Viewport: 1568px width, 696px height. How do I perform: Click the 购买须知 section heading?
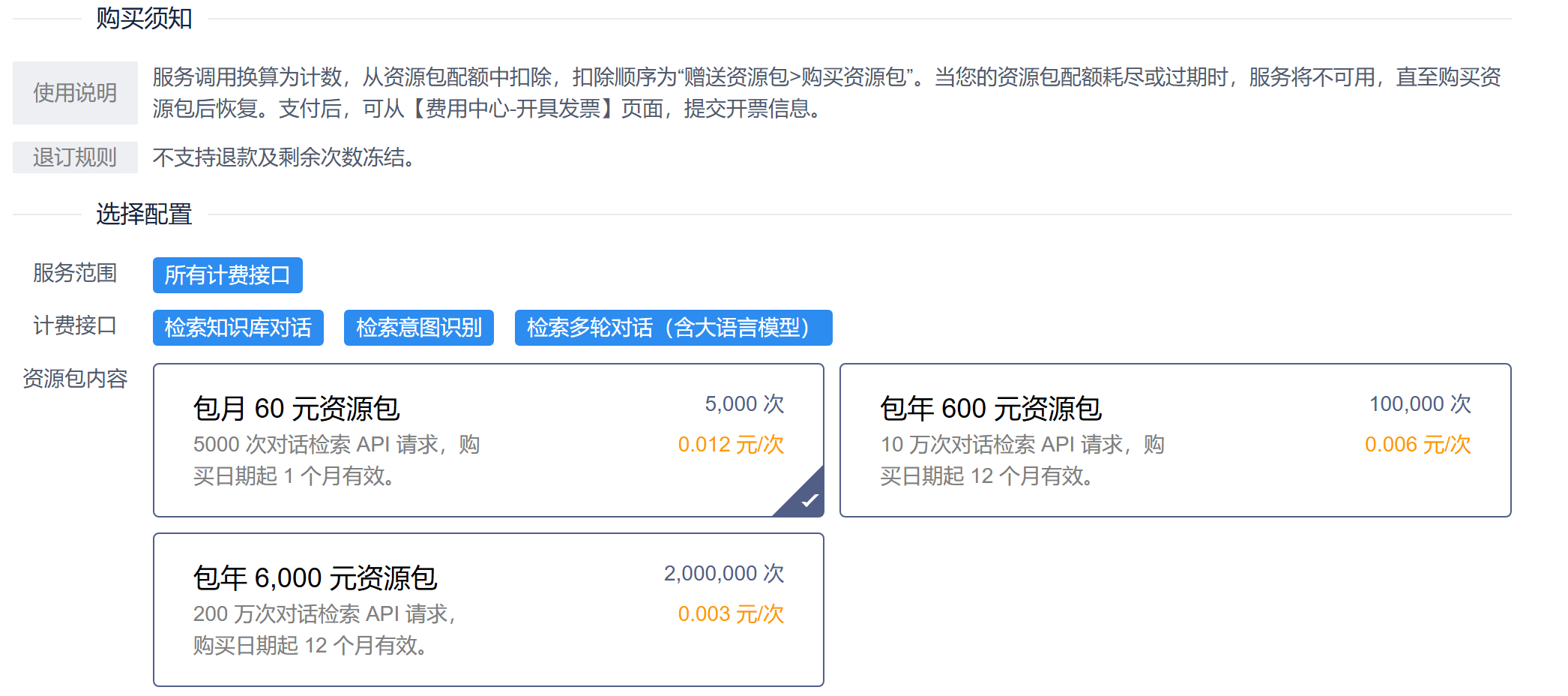coord(144,19)
